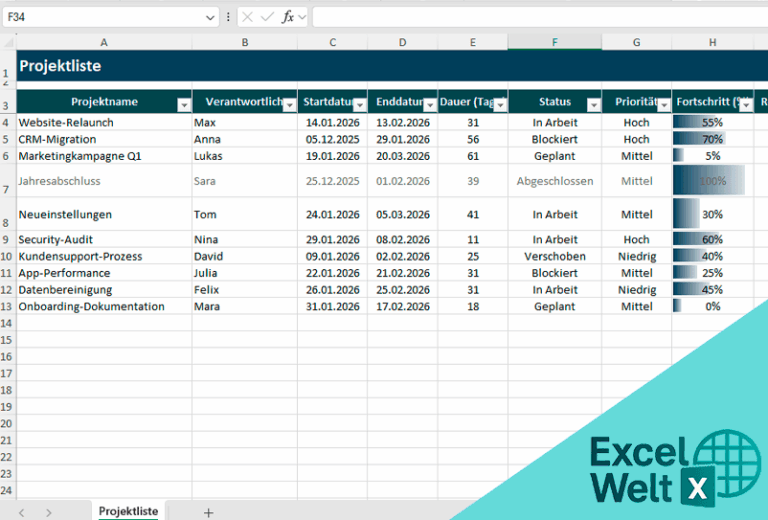This screenshot has height=520, width=768.
Task: Select row 13 header
Action: (x=6, y=307)
